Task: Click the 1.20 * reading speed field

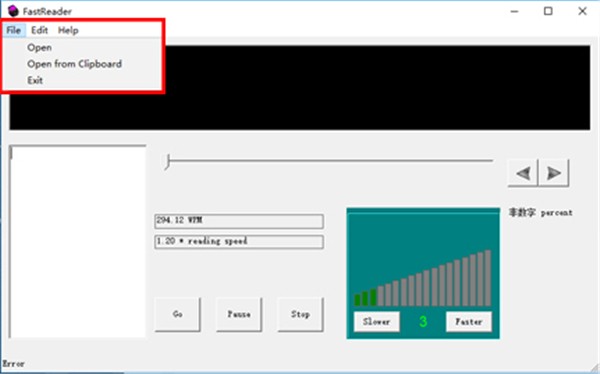Action: click(x=239, y=242)
